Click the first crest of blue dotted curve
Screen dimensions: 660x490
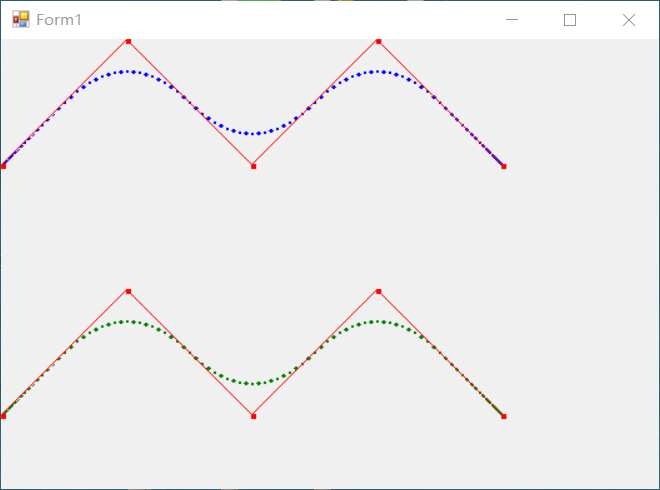pyautogui.click(x=128, y=72)
